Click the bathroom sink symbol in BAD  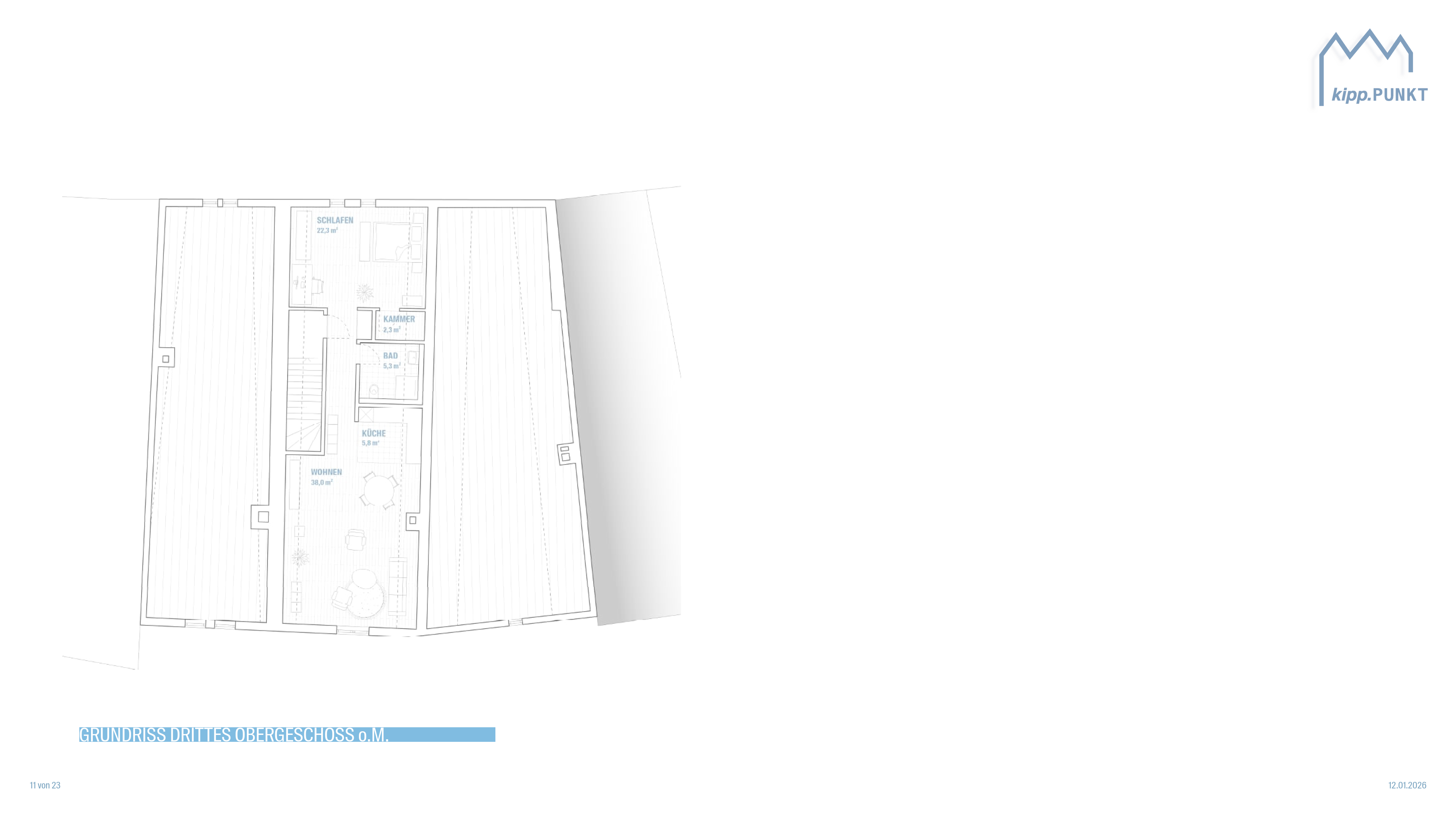(413, 357)
